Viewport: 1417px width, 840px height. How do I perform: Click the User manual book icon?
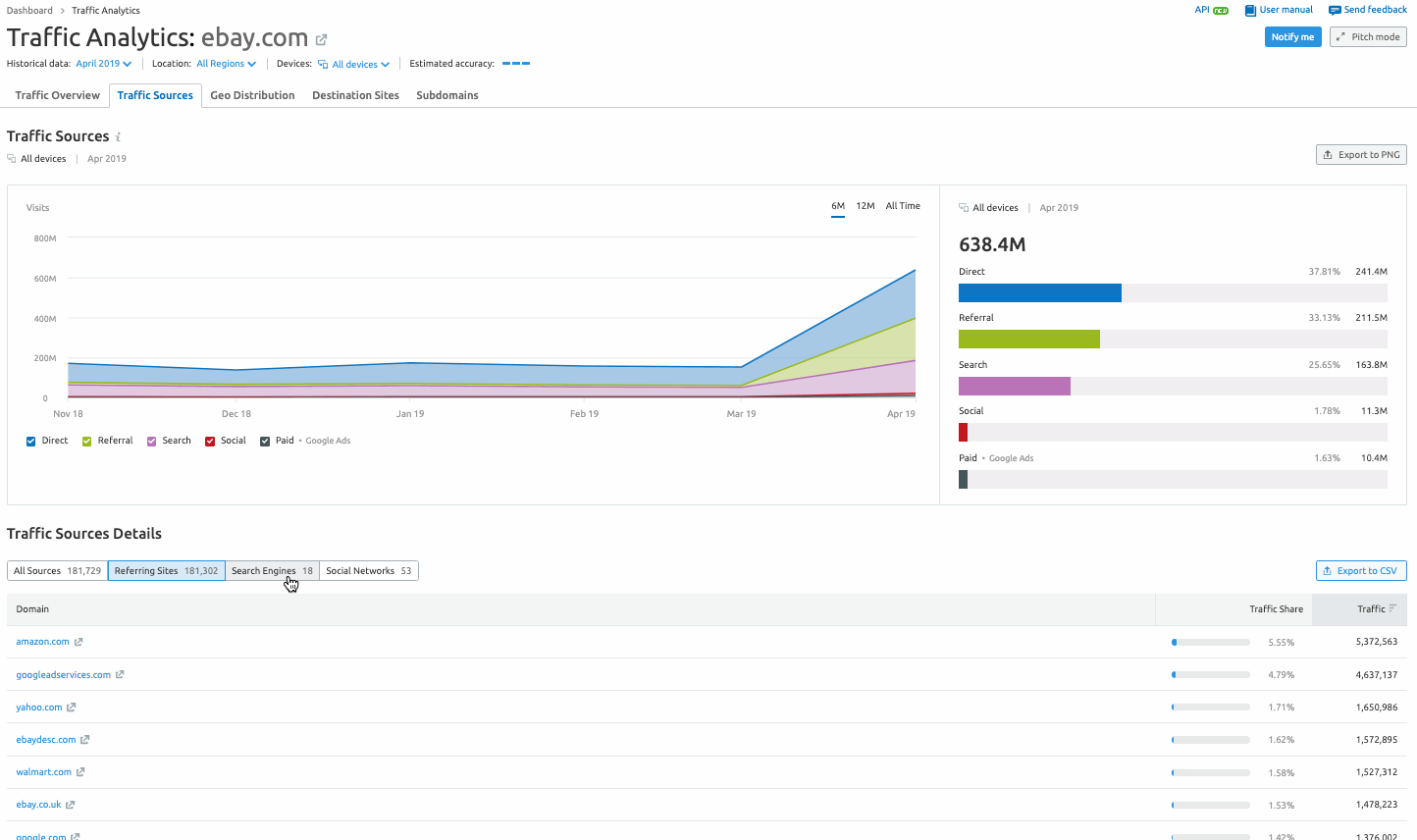tap(1250, 10)
